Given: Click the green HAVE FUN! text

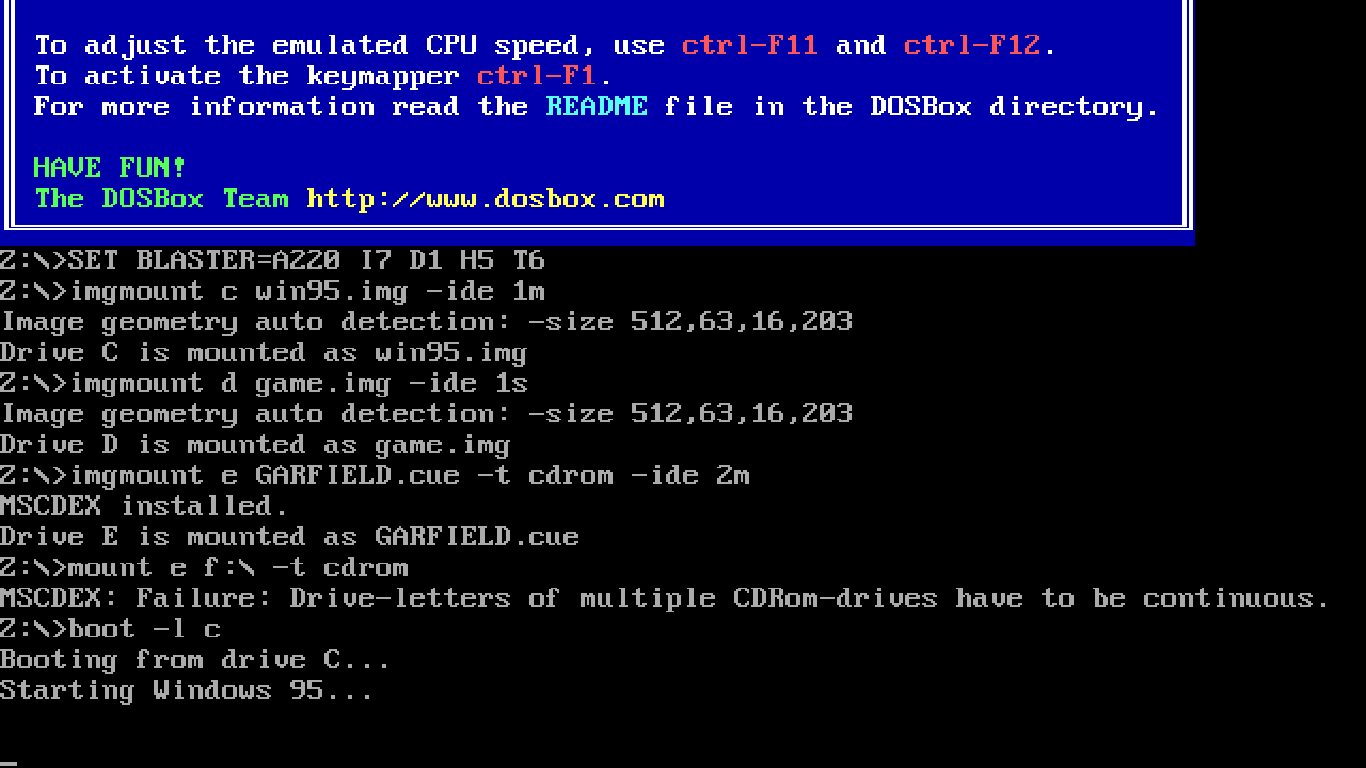Looking at the screenshot, I should (x=110, y=167).
